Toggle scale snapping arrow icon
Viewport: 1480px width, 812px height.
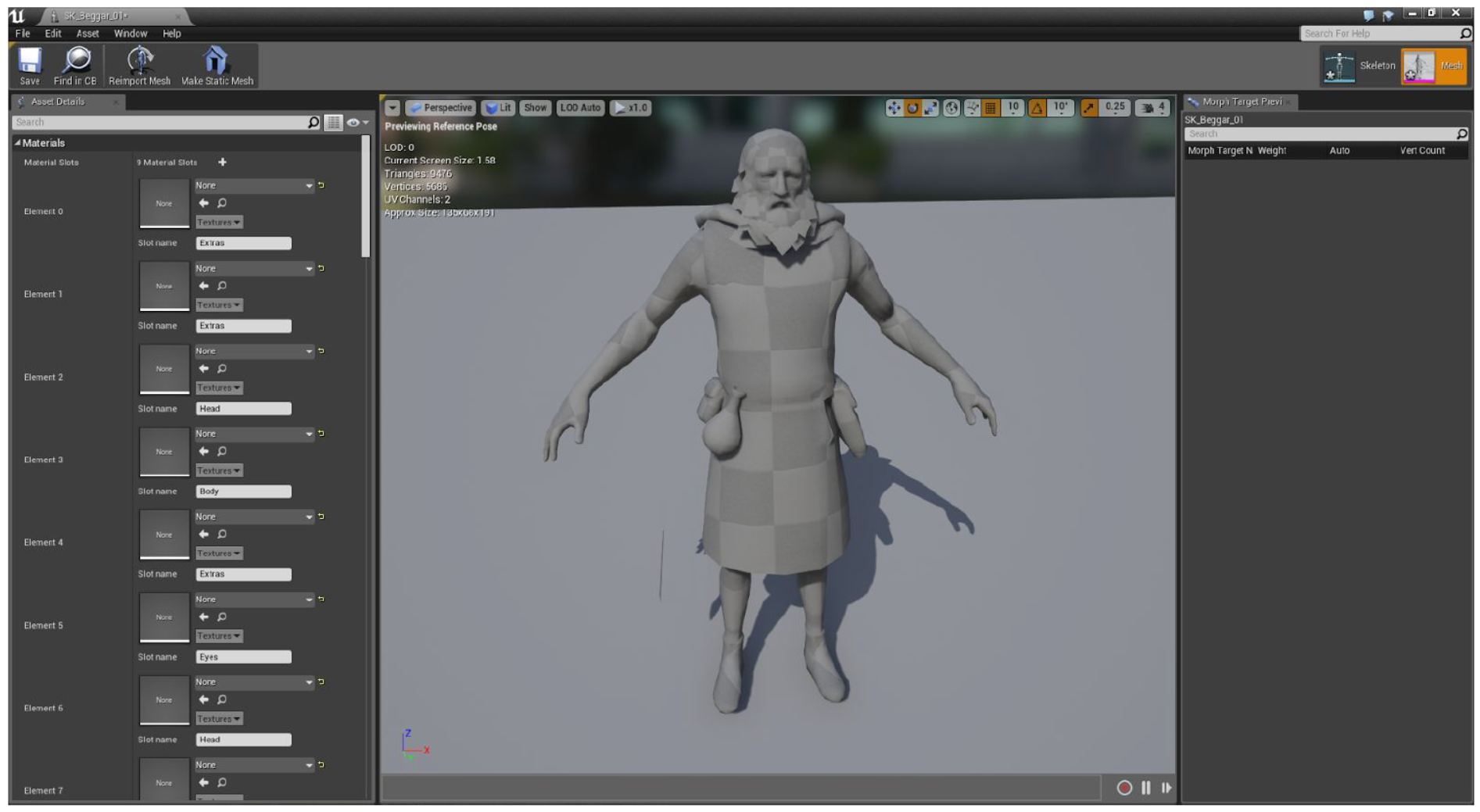pyautogui.click(x=1088, y=108)
